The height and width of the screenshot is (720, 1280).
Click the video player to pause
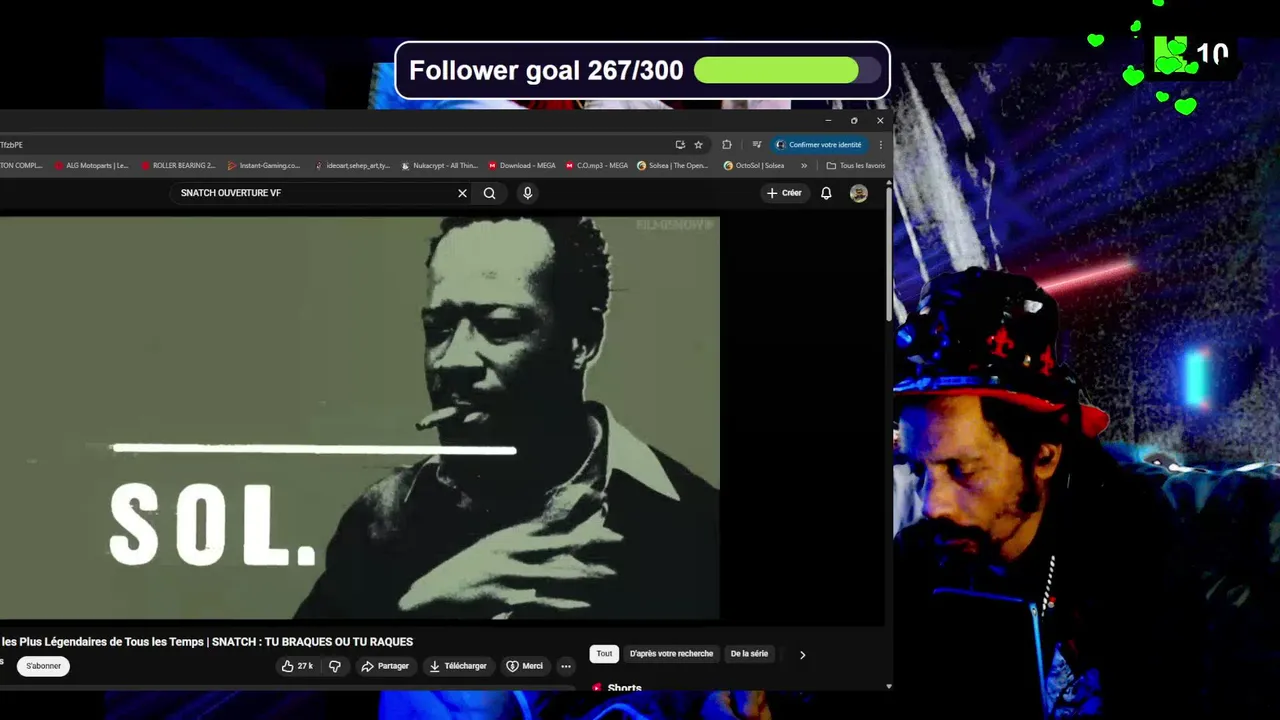[x=360, y=418]
